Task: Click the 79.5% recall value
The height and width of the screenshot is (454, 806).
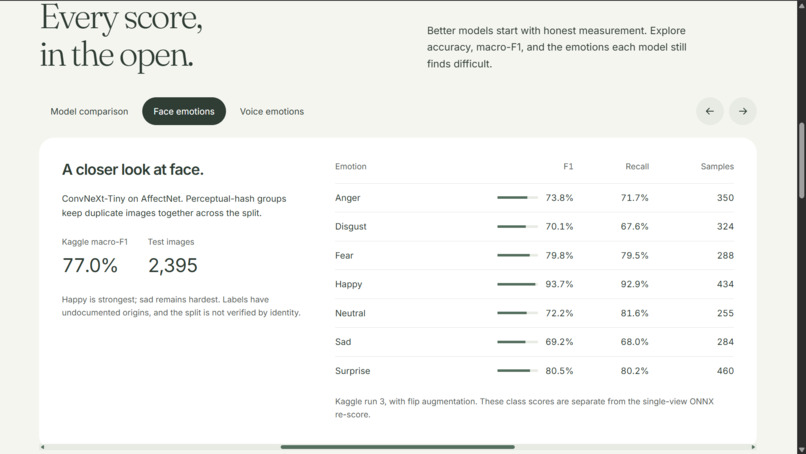Action: [x=634, y=256]
